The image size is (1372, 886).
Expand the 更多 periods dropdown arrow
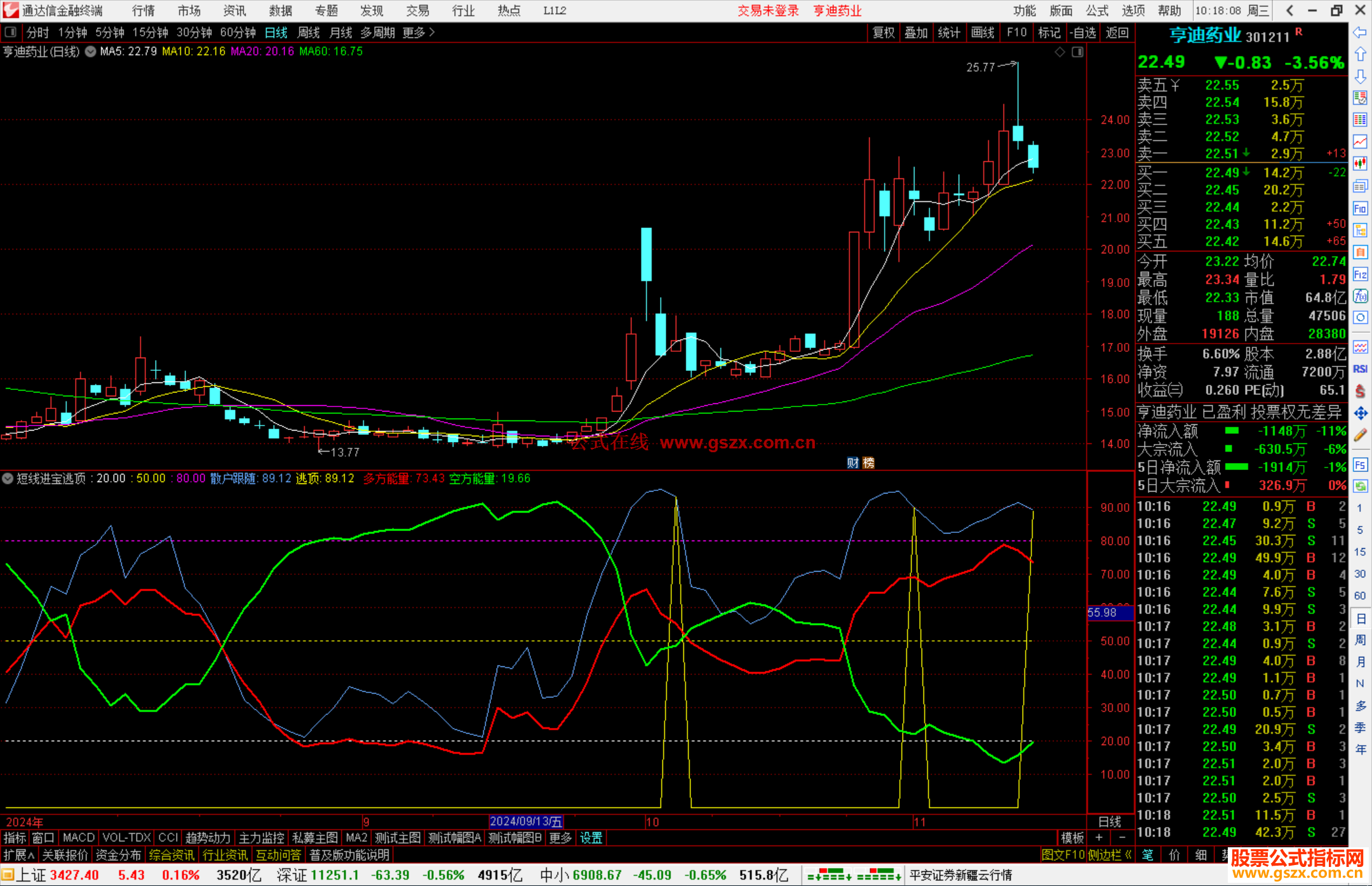(433, 32)
